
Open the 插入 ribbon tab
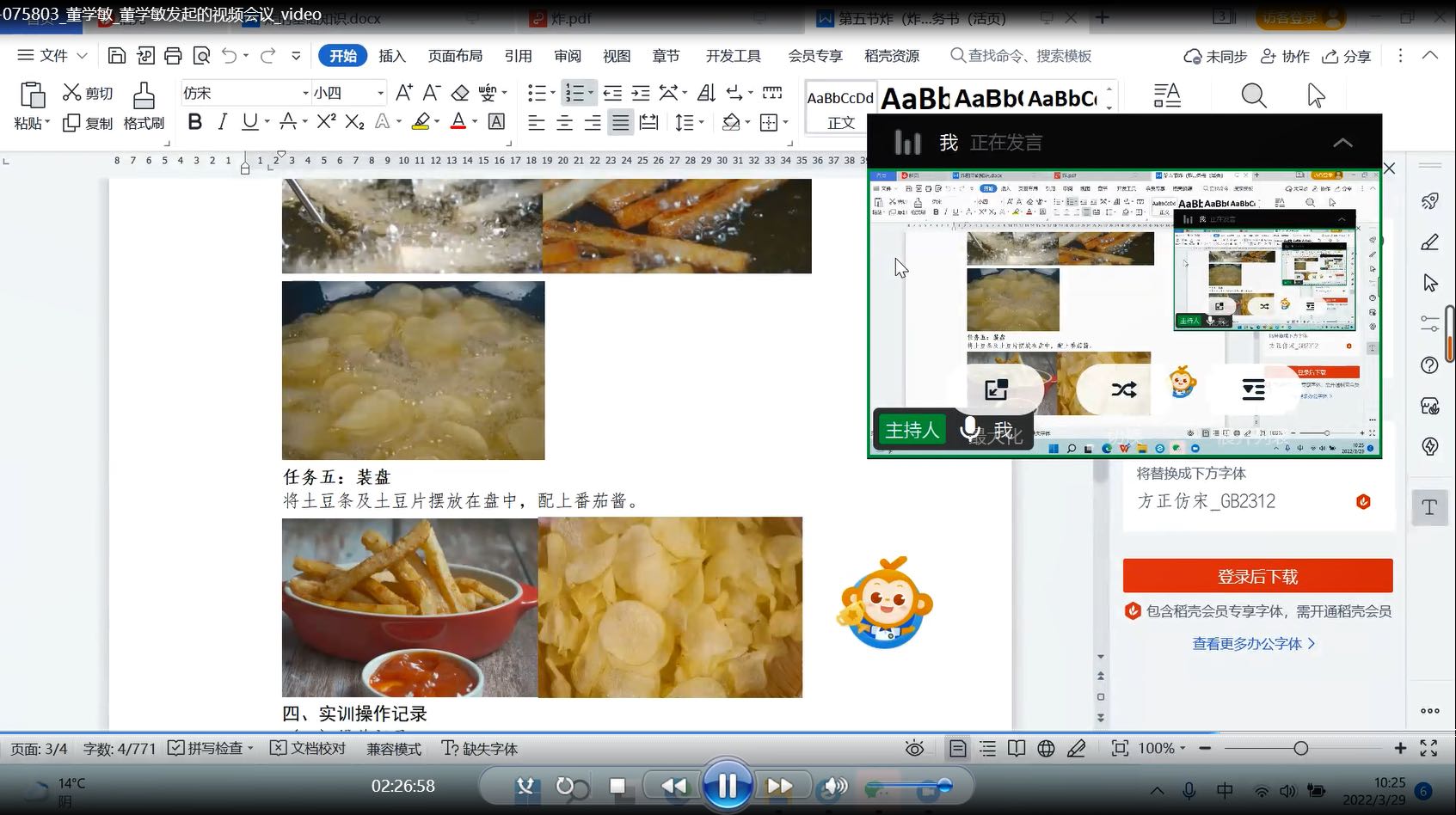[x=391, y=56]
